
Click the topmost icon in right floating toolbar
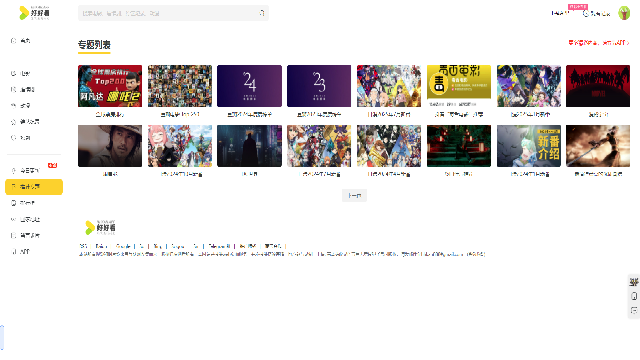pyautogui.click(x=633, y=282)
